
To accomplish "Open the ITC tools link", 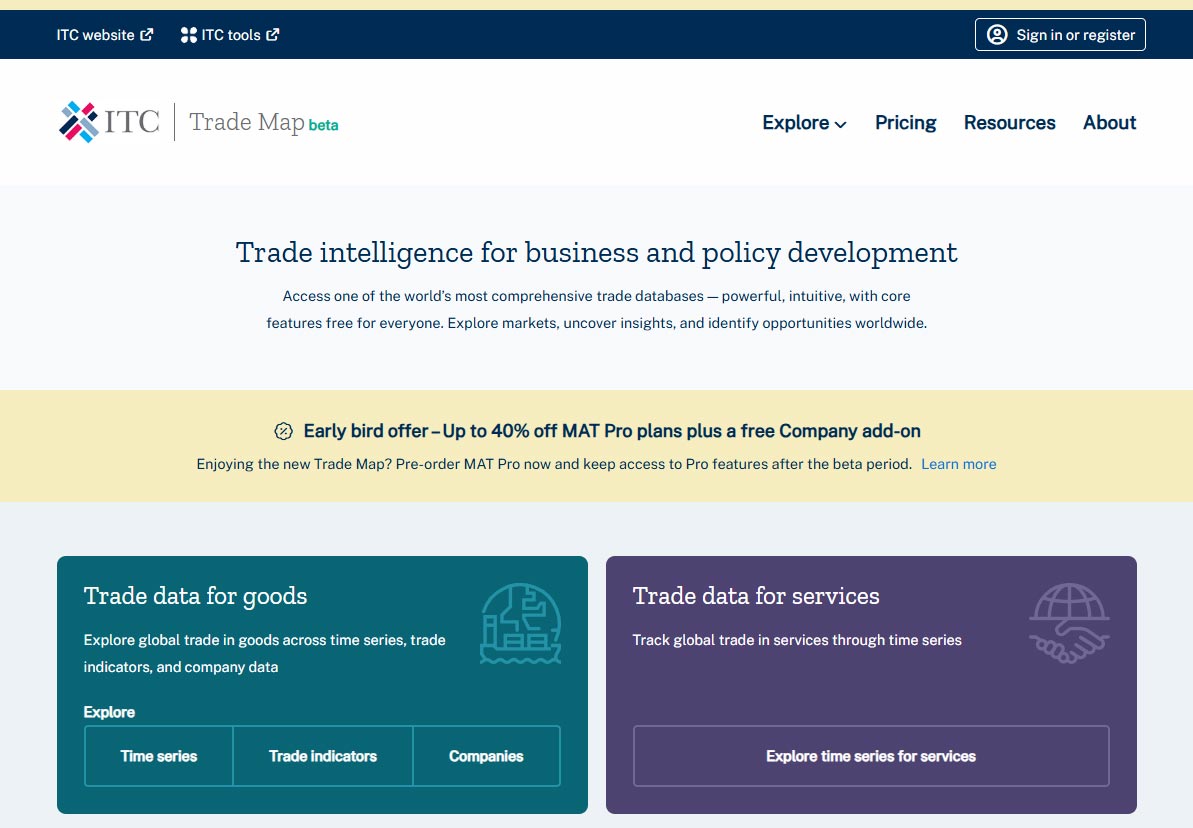I will [x=230, y=35].
